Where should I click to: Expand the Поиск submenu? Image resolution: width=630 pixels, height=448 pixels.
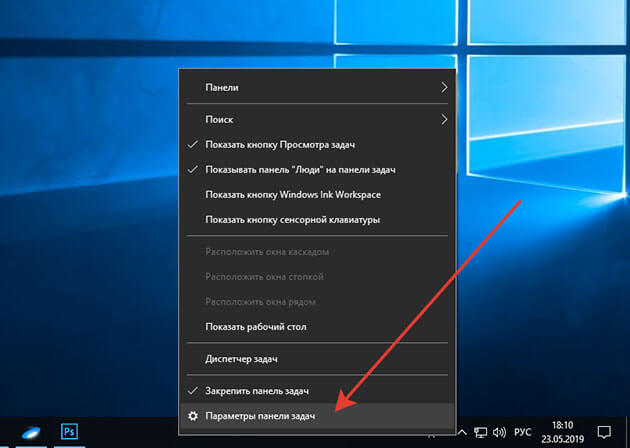[x=317, y=119]
